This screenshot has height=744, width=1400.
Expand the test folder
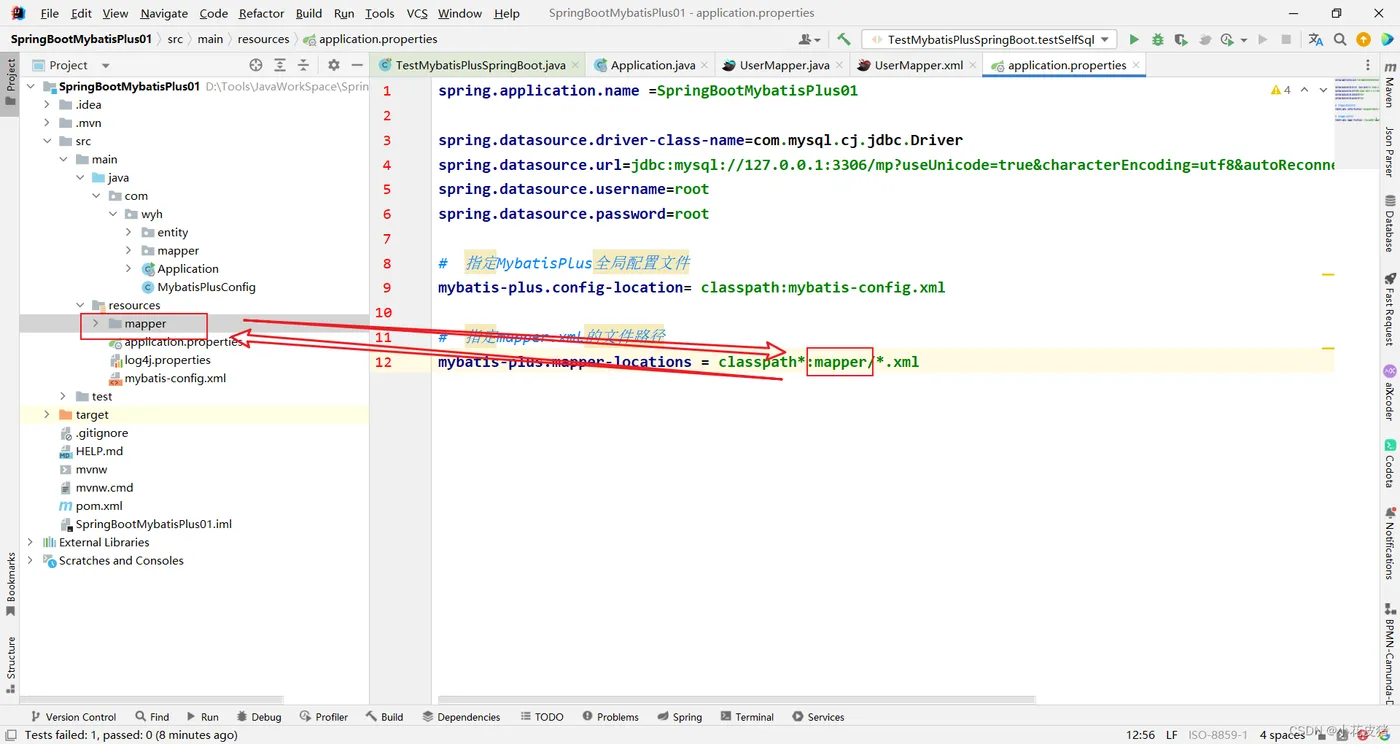point(63,397)
